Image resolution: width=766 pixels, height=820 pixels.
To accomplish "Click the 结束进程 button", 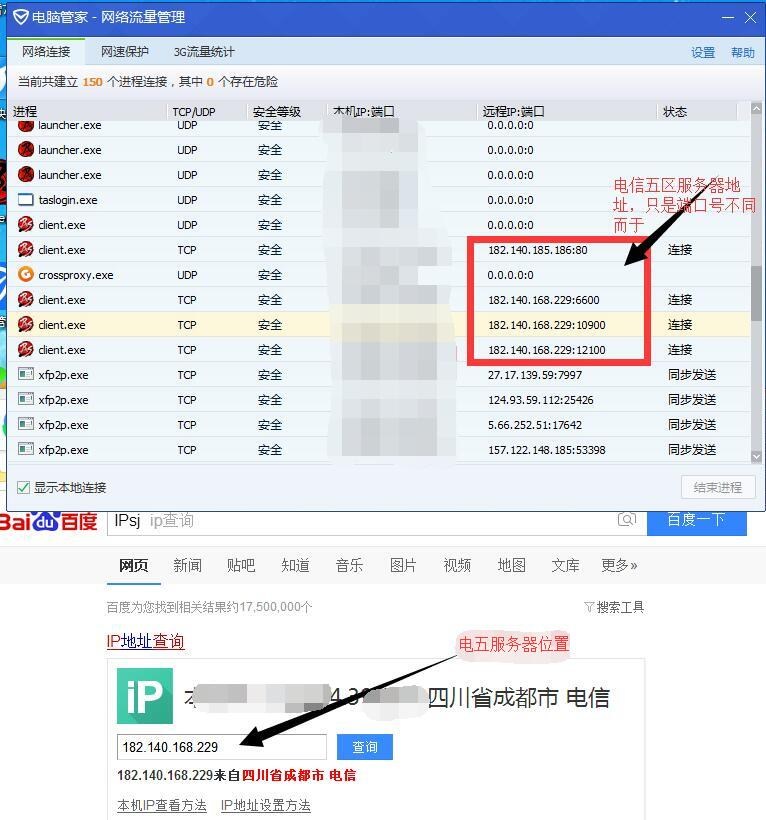I will click(718, 487).
